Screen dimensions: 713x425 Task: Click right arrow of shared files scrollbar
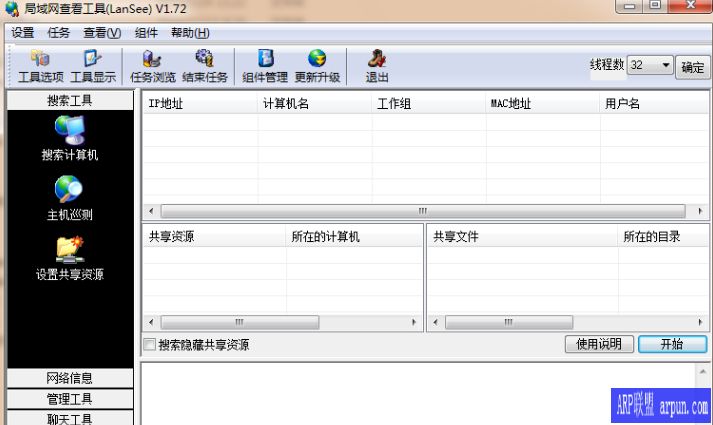point(700,322)
